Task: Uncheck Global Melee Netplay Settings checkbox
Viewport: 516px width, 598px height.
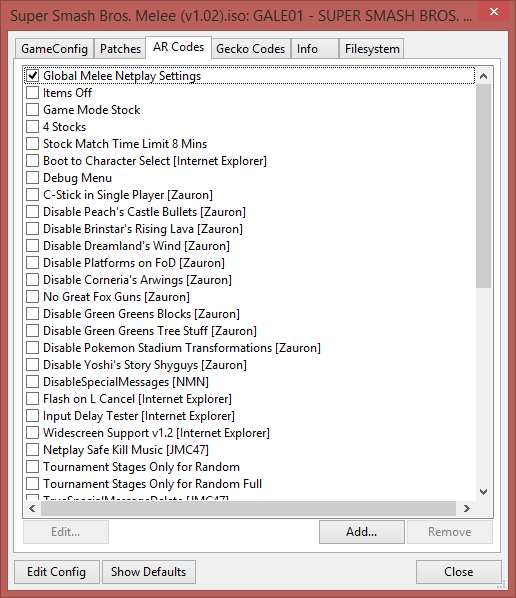Action: (32, 76)
